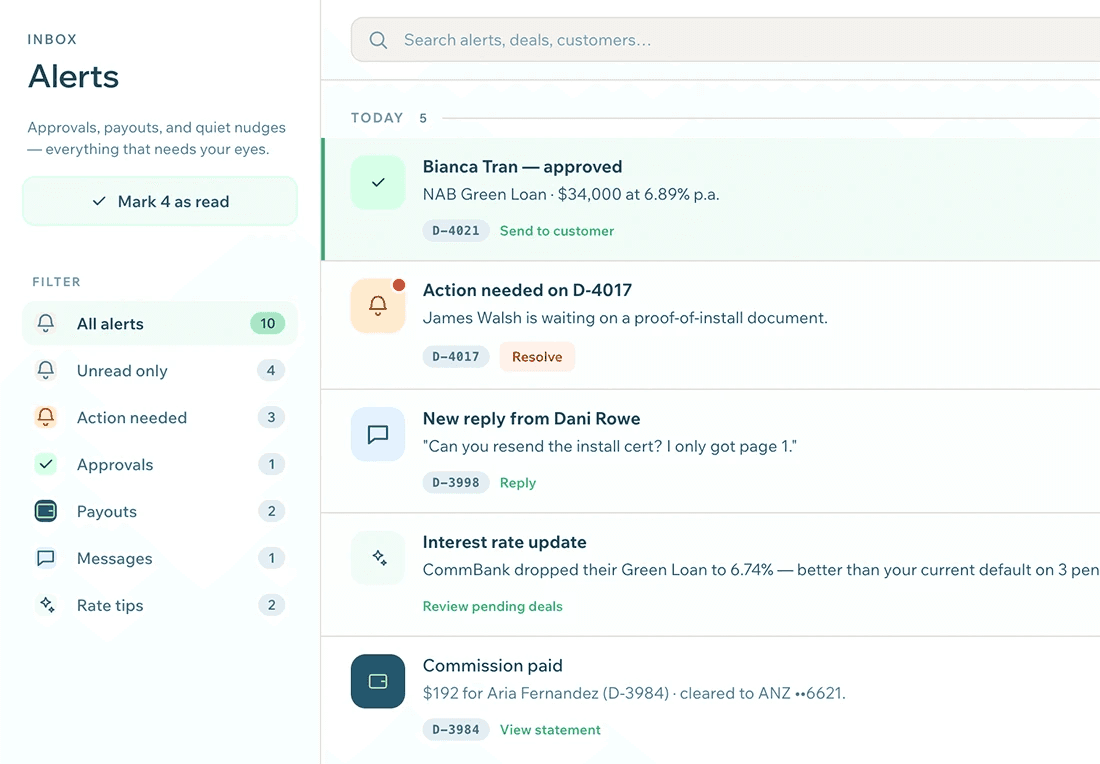This screenshot has height=764, width=1100.
Task: Click the TODAY section header
Action: point(377,118)
